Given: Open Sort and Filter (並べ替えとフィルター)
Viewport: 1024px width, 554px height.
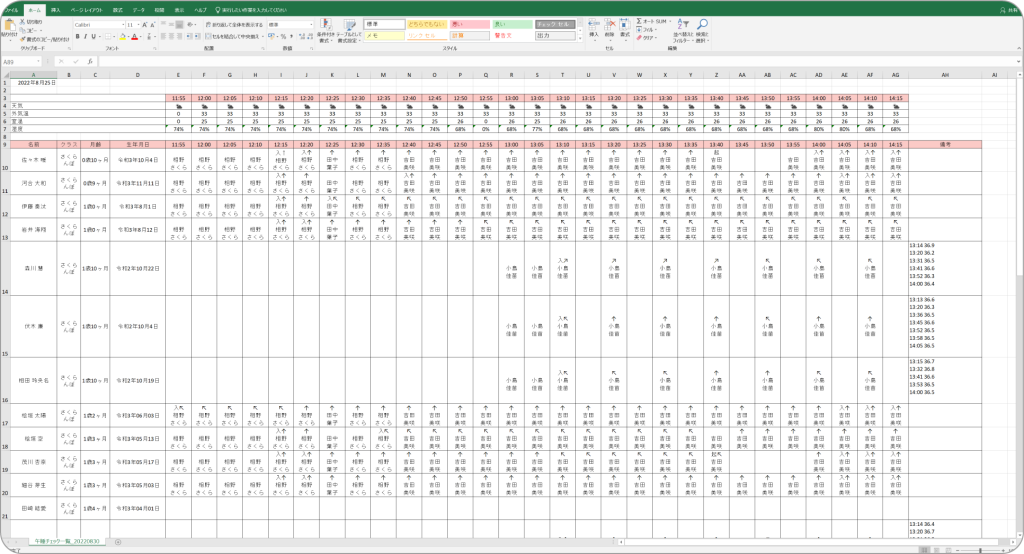Looking at the screenshot, I should point(683,30).
